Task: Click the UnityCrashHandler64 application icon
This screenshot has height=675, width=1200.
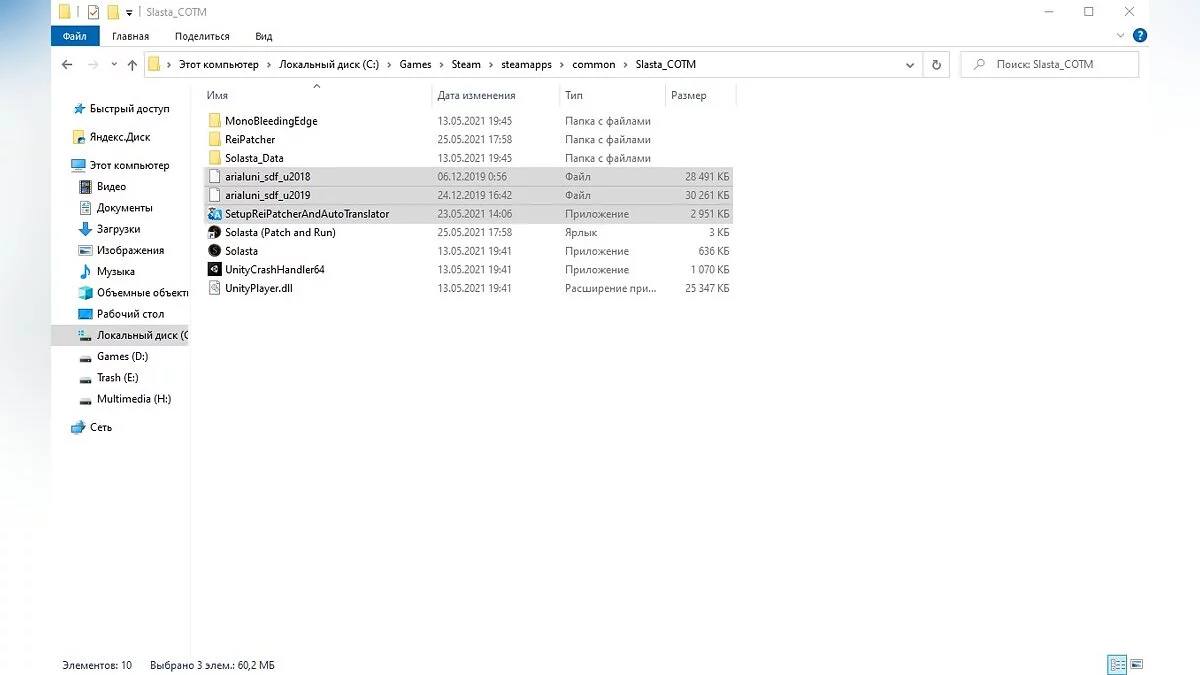Action: pyautogui.click(x=214, y=270)
